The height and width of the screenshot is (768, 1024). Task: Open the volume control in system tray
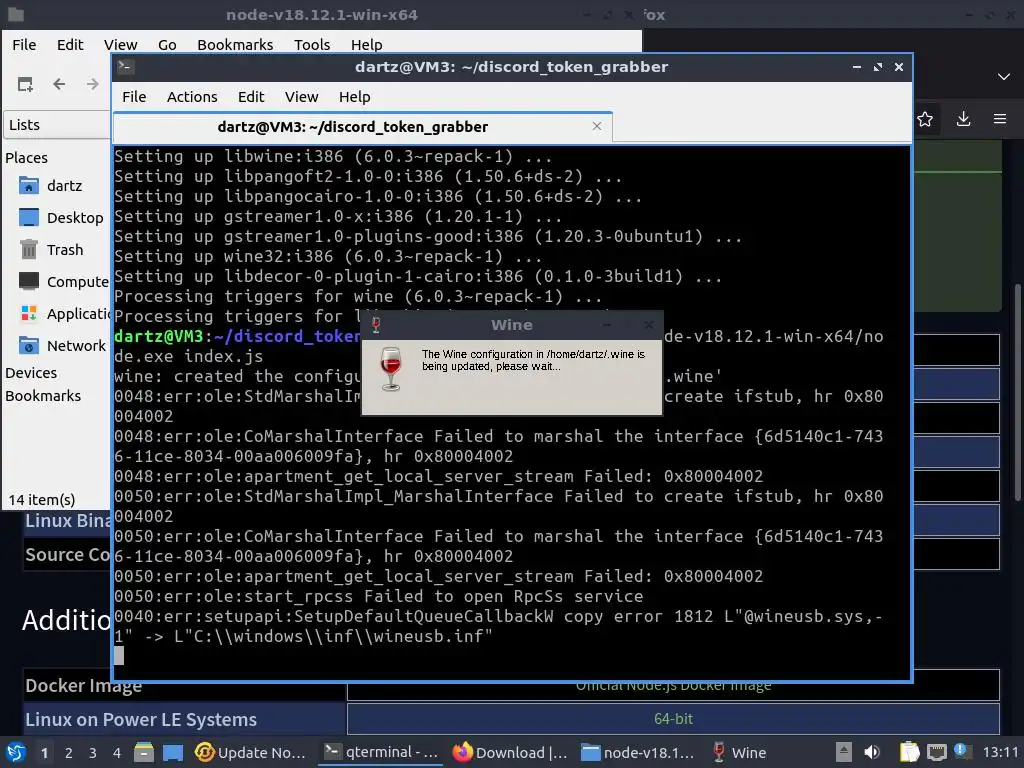pyautogui.click(x=872, y=752)
